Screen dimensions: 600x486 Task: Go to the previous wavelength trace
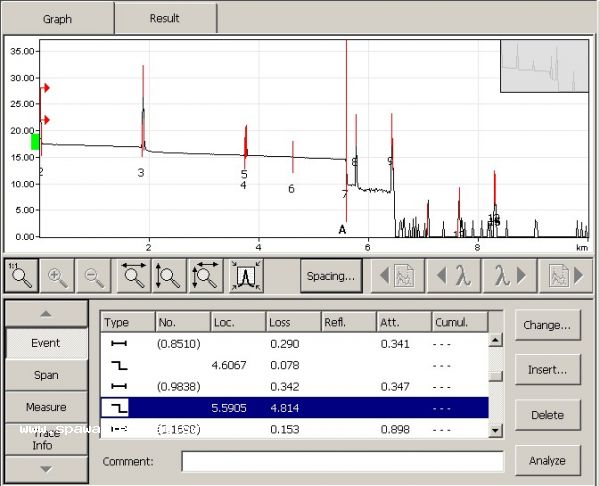(x=450, y=275)
